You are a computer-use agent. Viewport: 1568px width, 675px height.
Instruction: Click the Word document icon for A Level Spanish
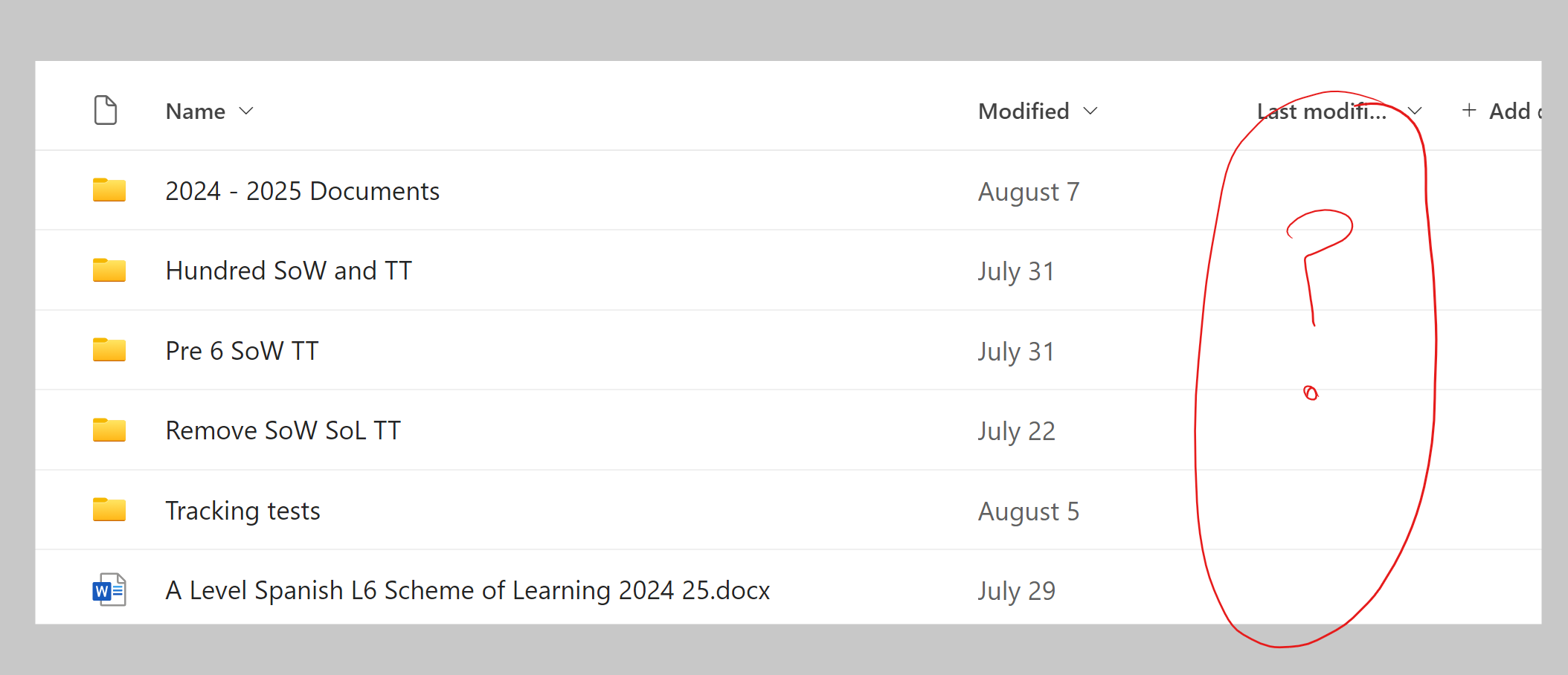(109, 590)
